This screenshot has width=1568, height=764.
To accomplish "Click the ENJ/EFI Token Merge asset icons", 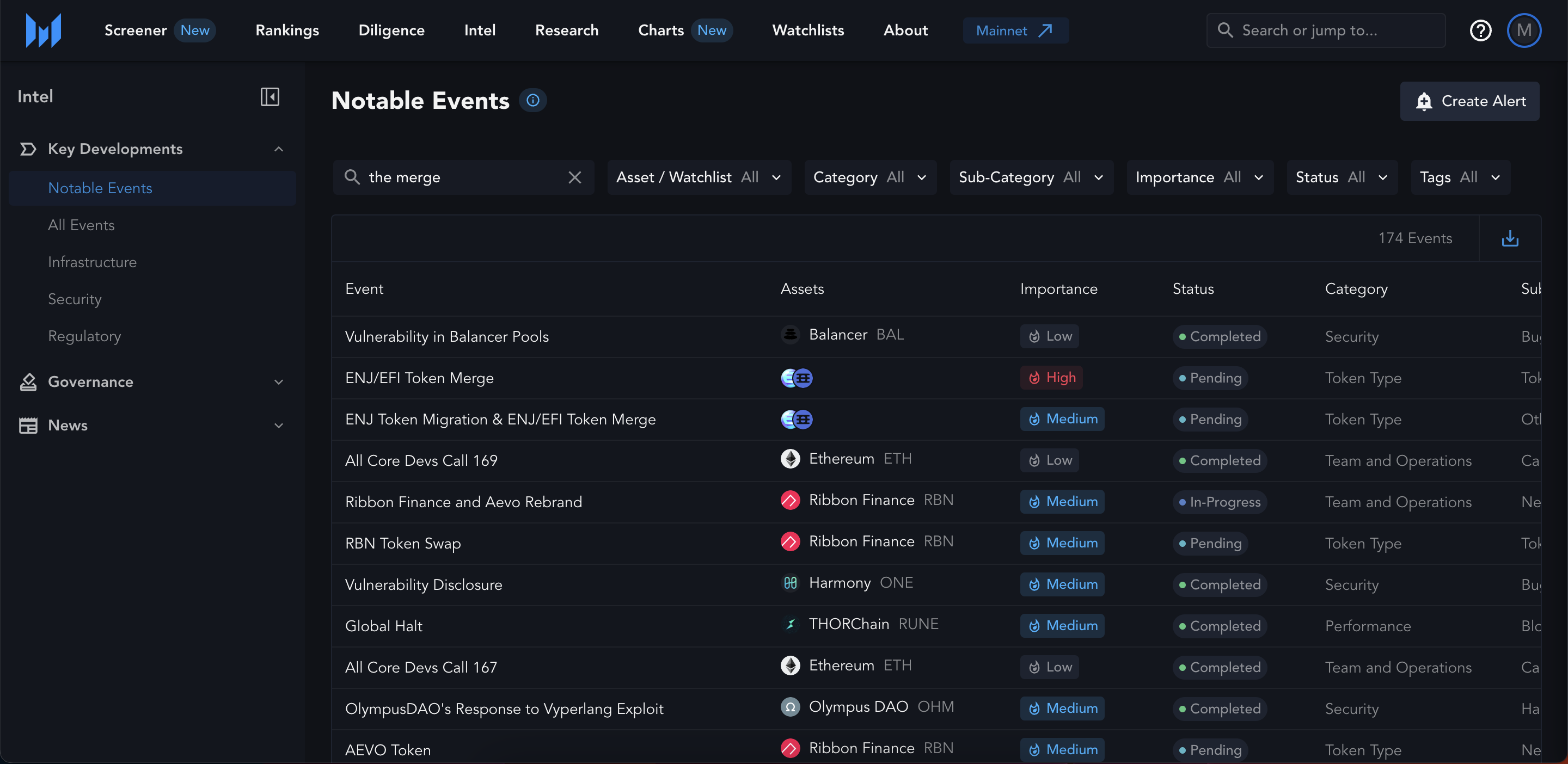I will click(x=796, y=378).
